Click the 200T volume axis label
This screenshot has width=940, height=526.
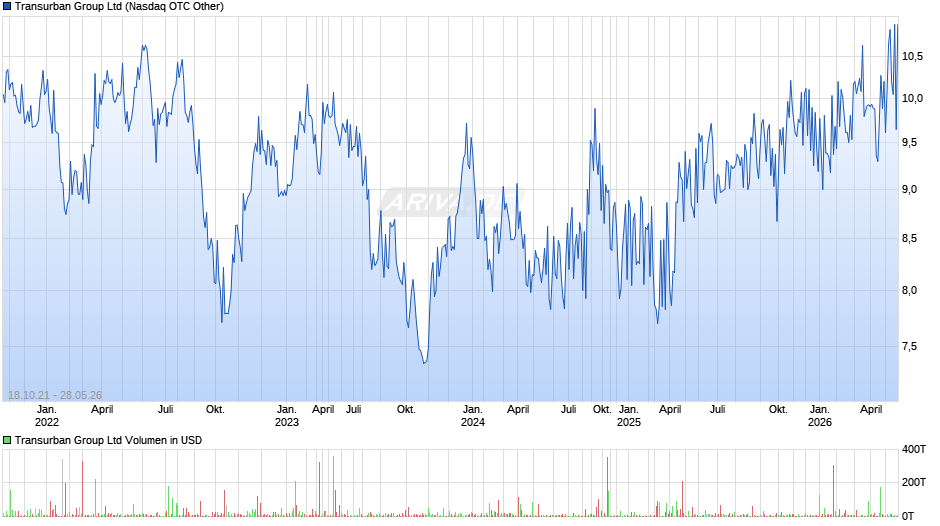click(x=914, y=482)
